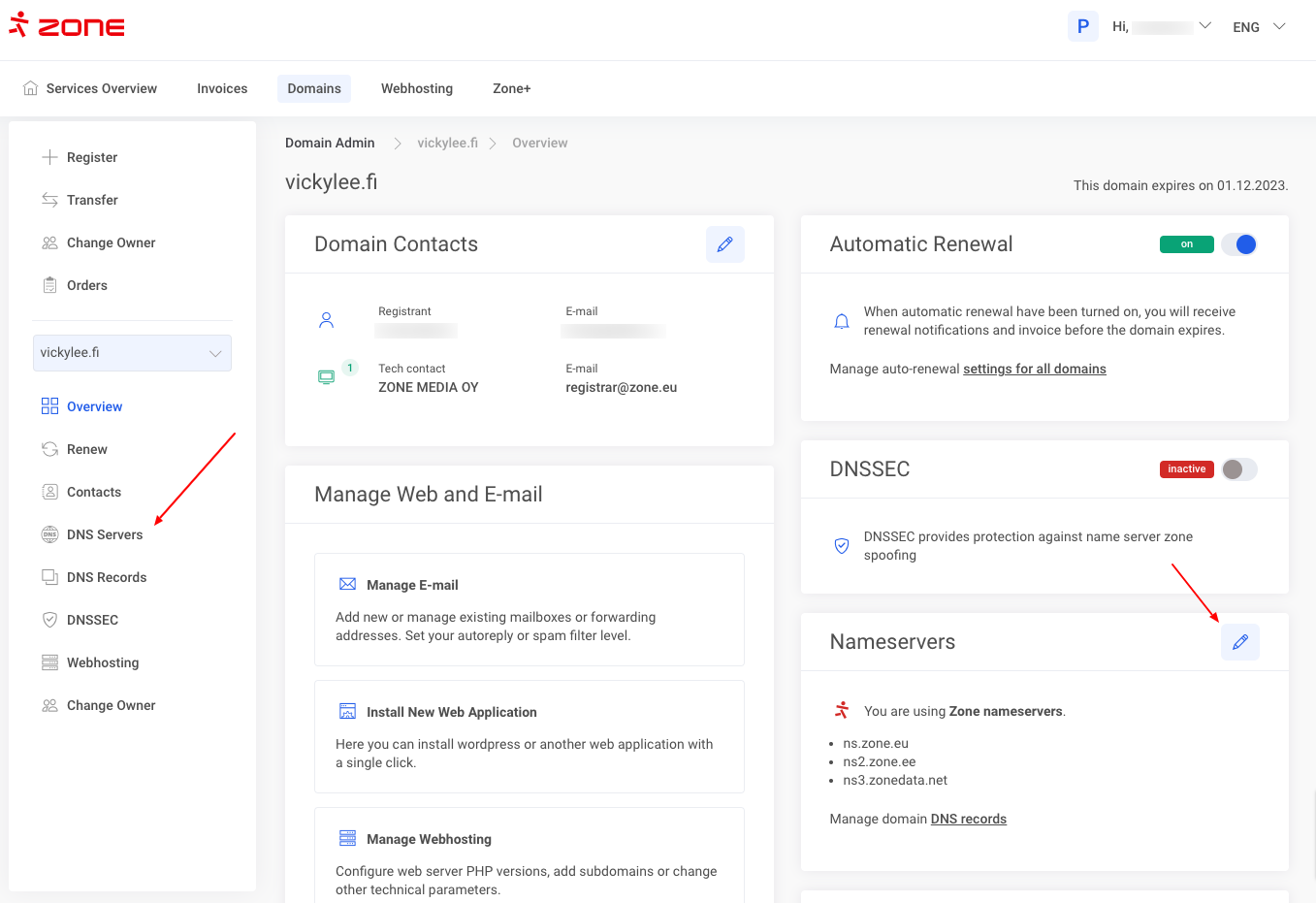Open DNS Servers in sidebar
Screen dimensions: 1316x903
pos(104,534)
